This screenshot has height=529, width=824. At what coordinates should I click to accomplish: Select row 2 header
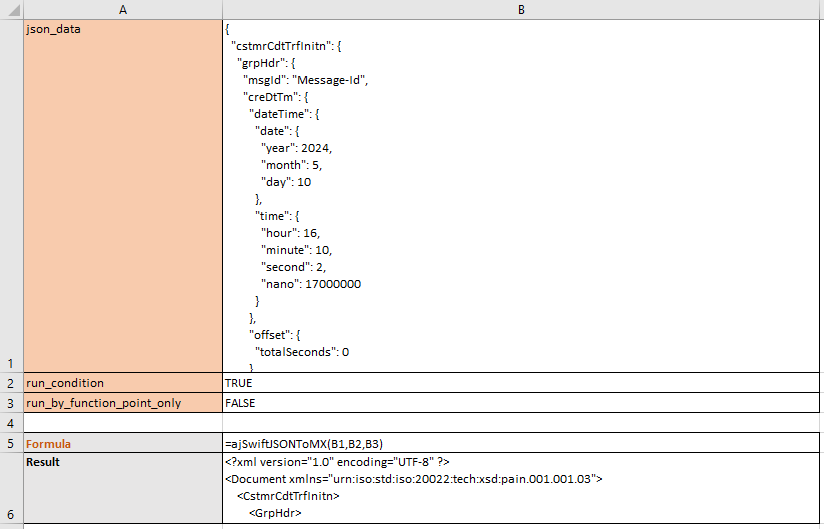point(10,383)
